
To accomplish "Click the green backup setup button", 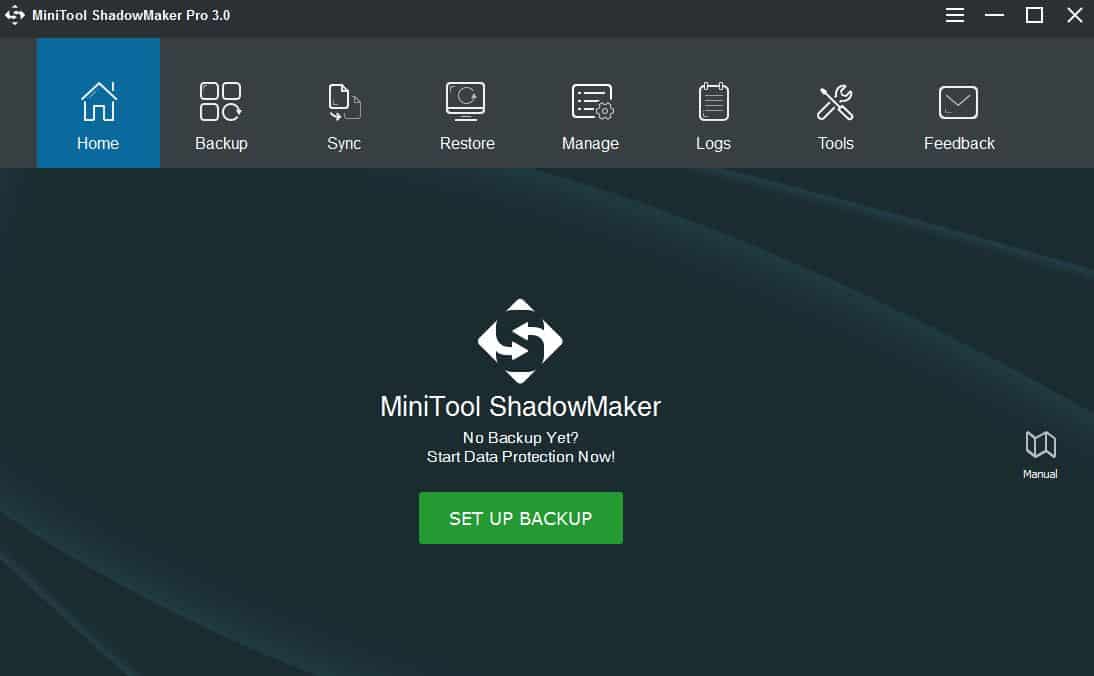I will [x=520, y=517].
